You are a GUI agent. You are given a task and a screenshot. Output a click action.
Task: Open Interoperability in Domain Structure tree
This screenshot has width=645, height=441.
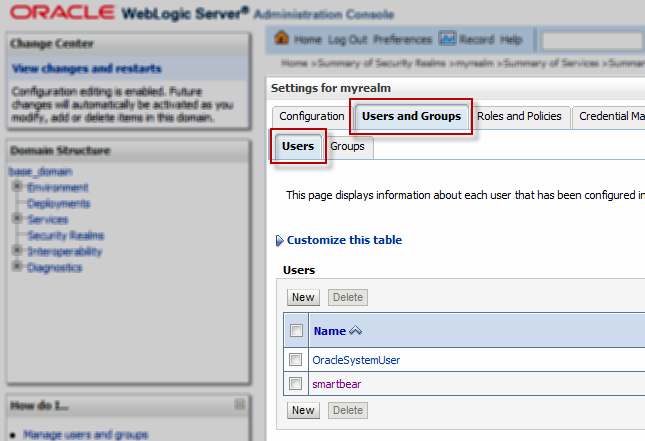65,251
